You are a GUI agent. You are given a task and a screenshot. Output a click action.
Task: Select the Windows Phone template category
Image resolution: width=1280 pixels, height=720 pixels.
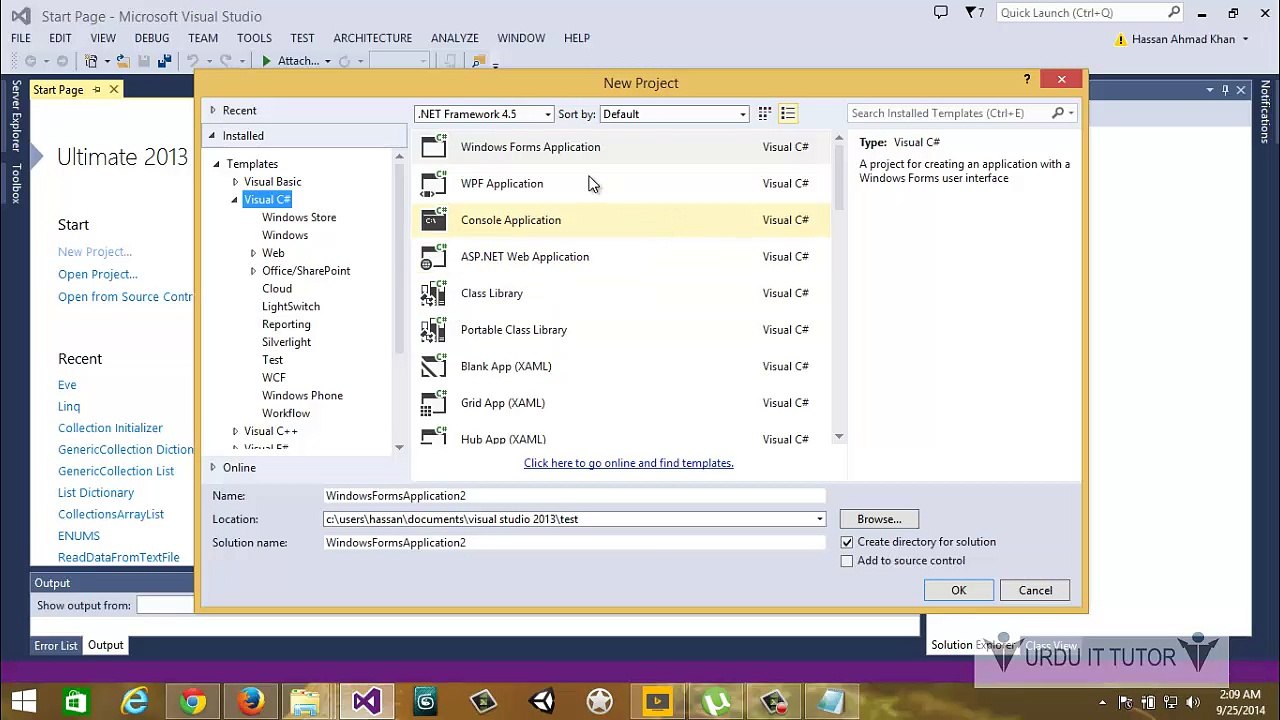pos(302,395)
